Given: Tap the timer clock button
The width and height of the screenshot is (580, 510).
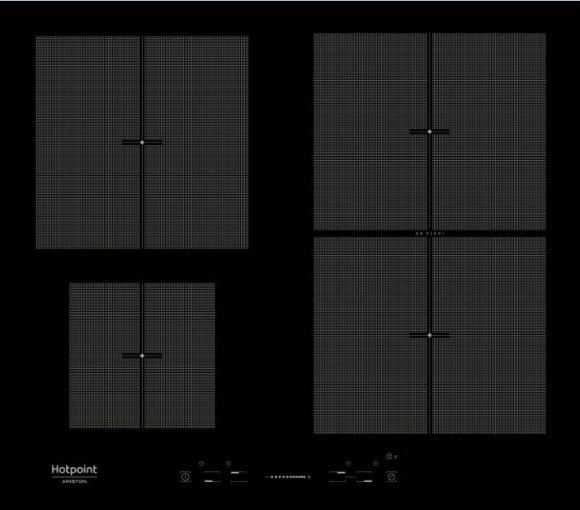Looking at the screenshot, I should (x=391, y=476).
